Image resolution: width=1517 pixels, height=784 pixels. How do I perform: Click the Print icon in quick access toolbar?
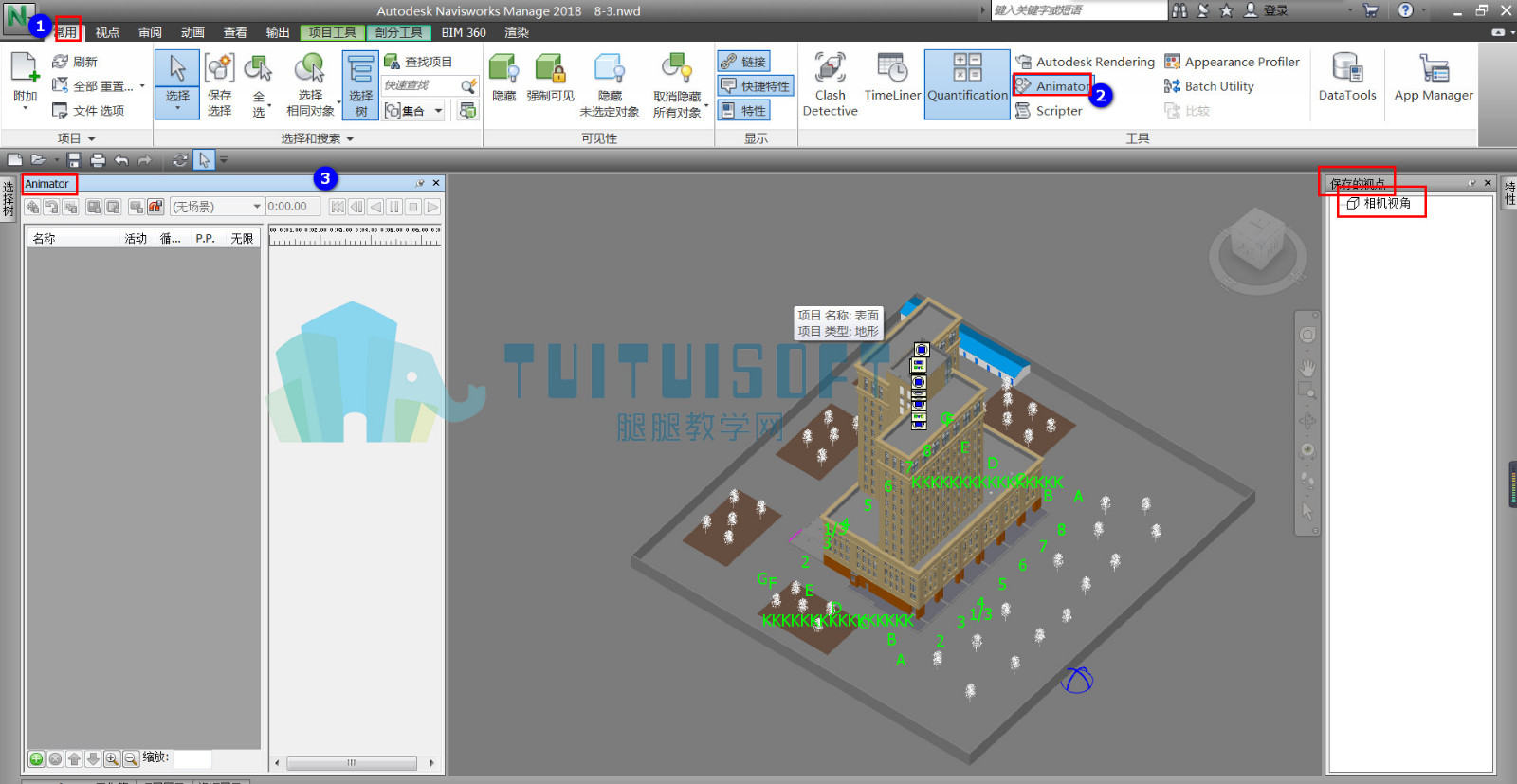[97, 160]
